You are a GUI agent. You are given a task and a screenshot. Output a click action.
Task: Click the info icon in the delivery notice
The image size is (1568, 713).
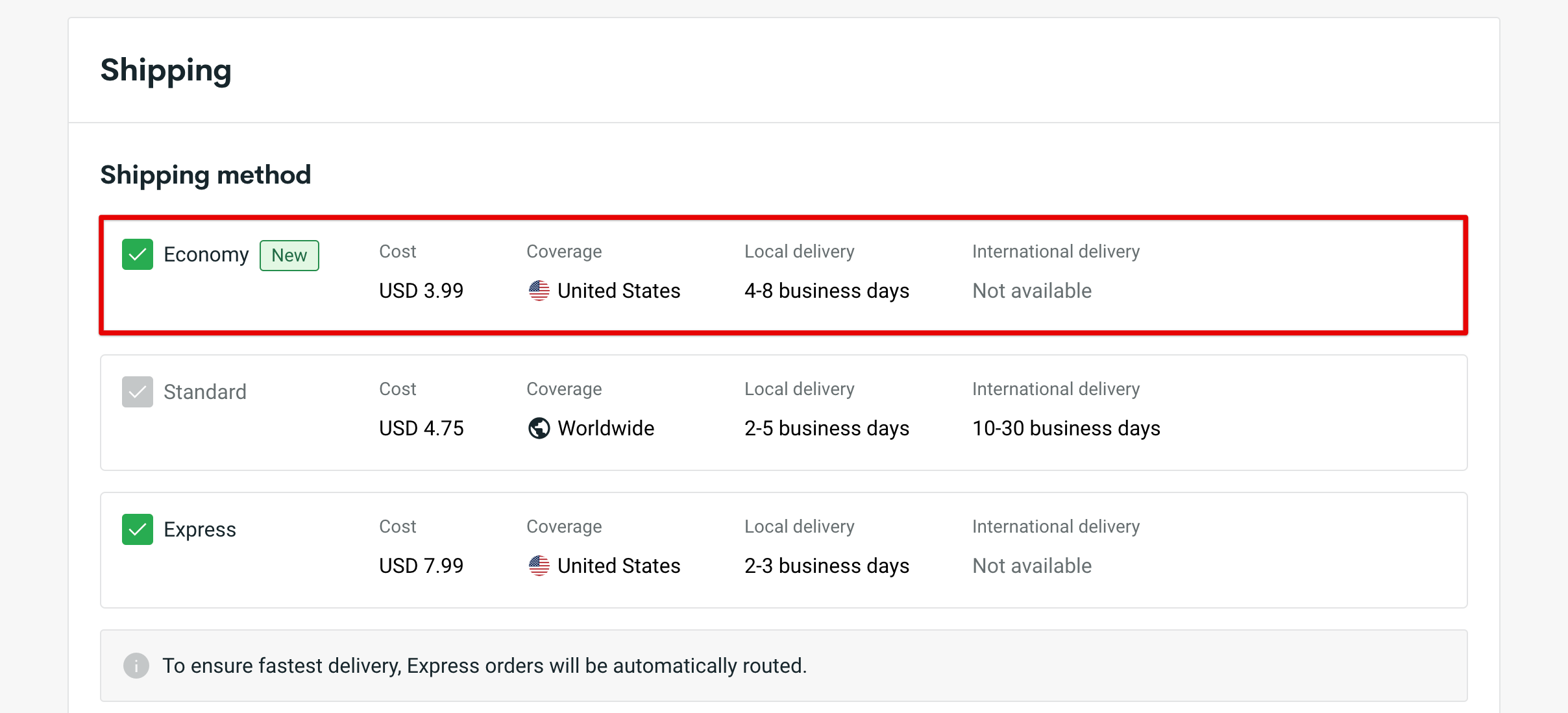pyautogui.click(x=136, y=665)
